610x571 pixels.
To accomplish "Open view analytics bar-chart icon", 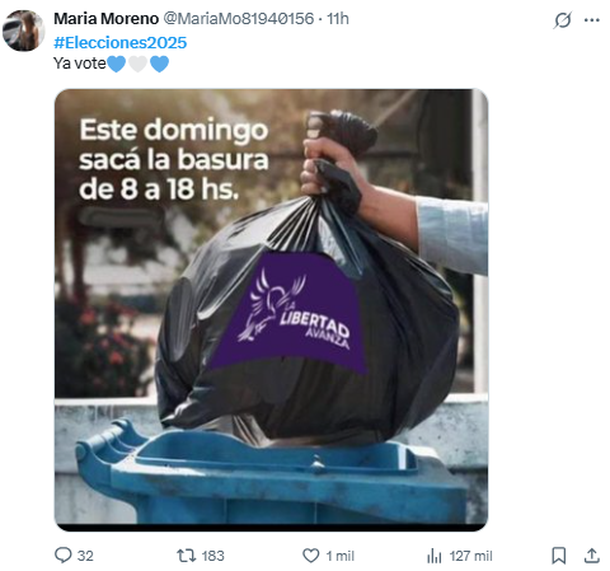I will (x=435, y=555).
